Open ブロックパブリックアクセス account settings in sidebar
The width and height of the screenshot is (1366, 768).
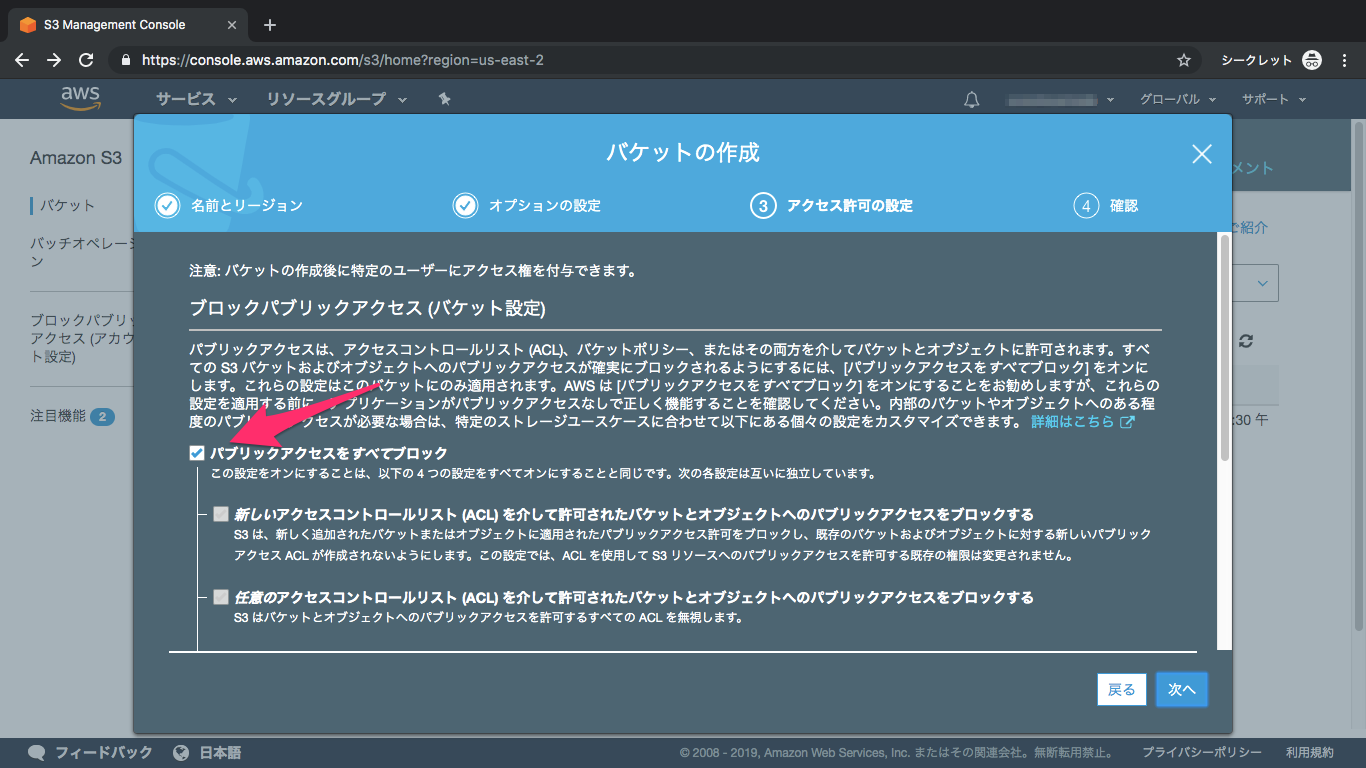point(82,339)
